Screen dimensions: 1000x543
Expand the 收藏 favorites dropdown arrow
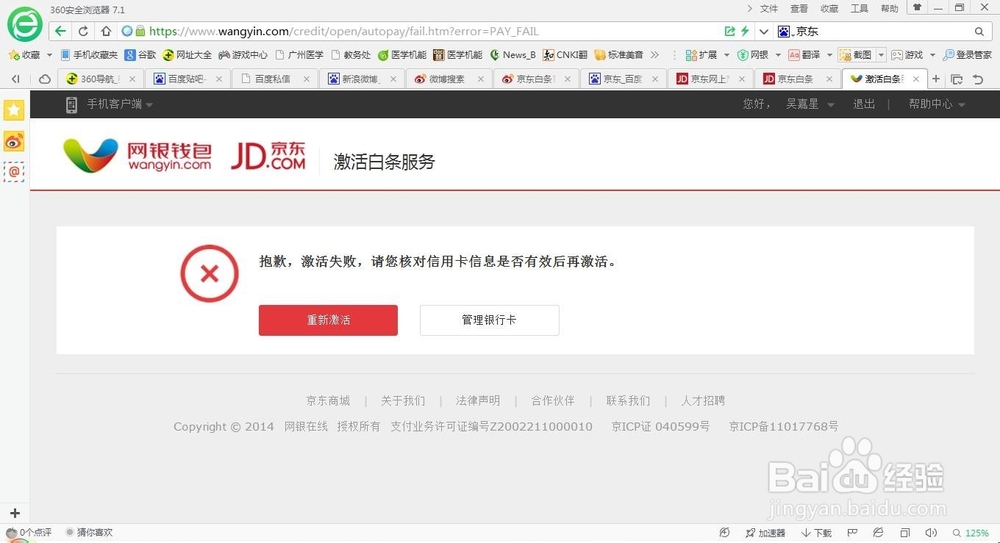pyautogui.click(x=50, y=55)
